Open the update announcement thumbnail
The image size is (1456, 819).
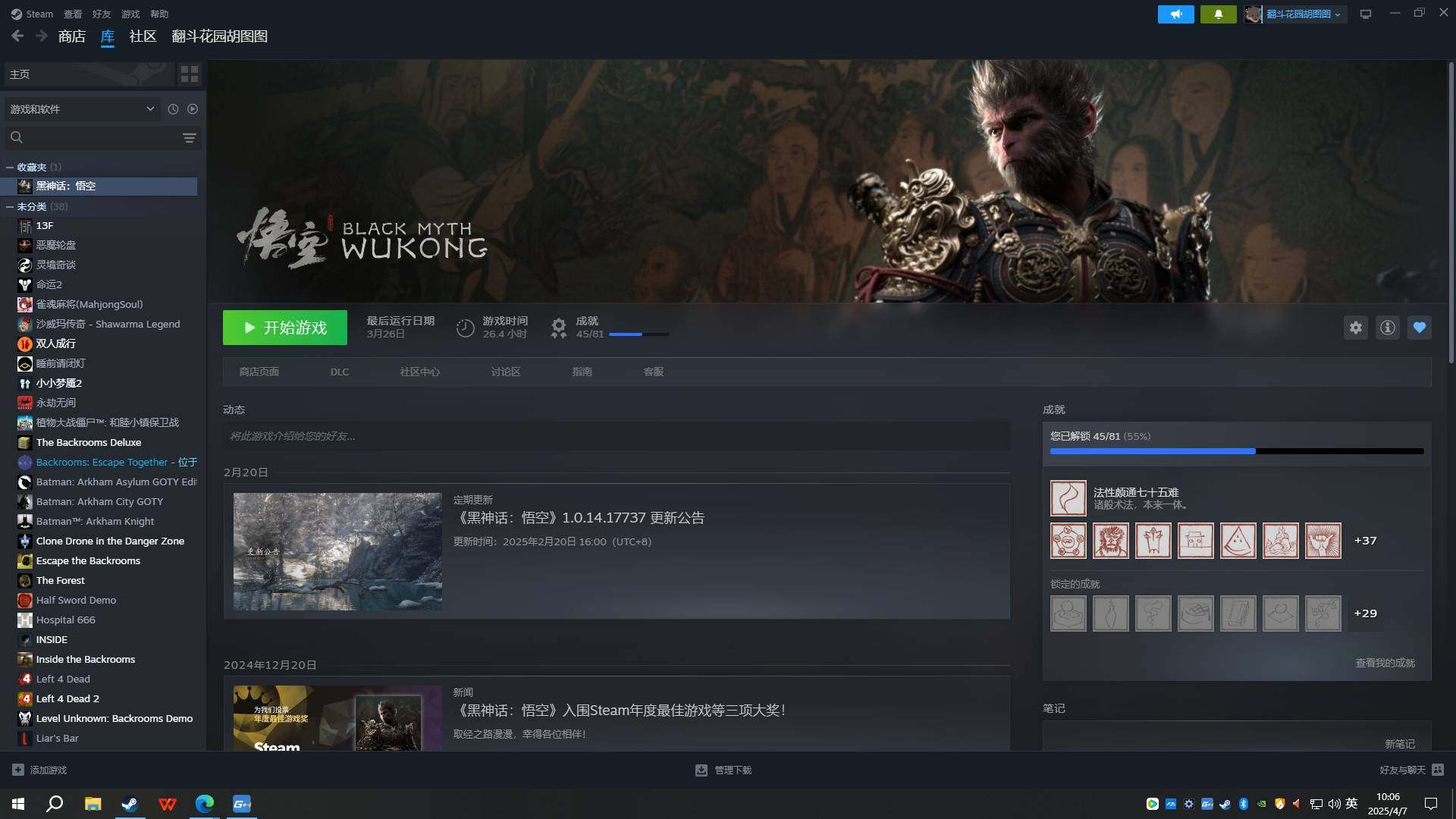click(x=337, y=551)
